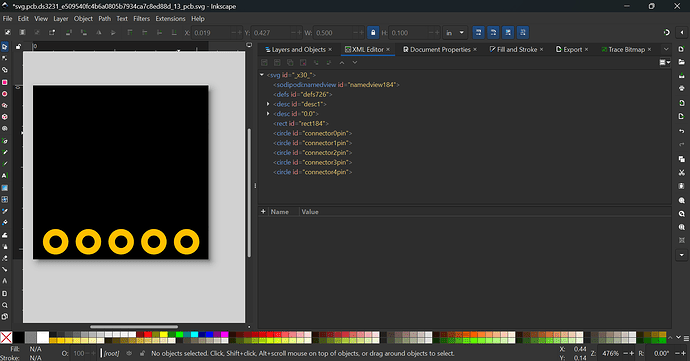Close the Trace Bitmap tab
This screenshot has height=361, width=690.
(650, 49)
